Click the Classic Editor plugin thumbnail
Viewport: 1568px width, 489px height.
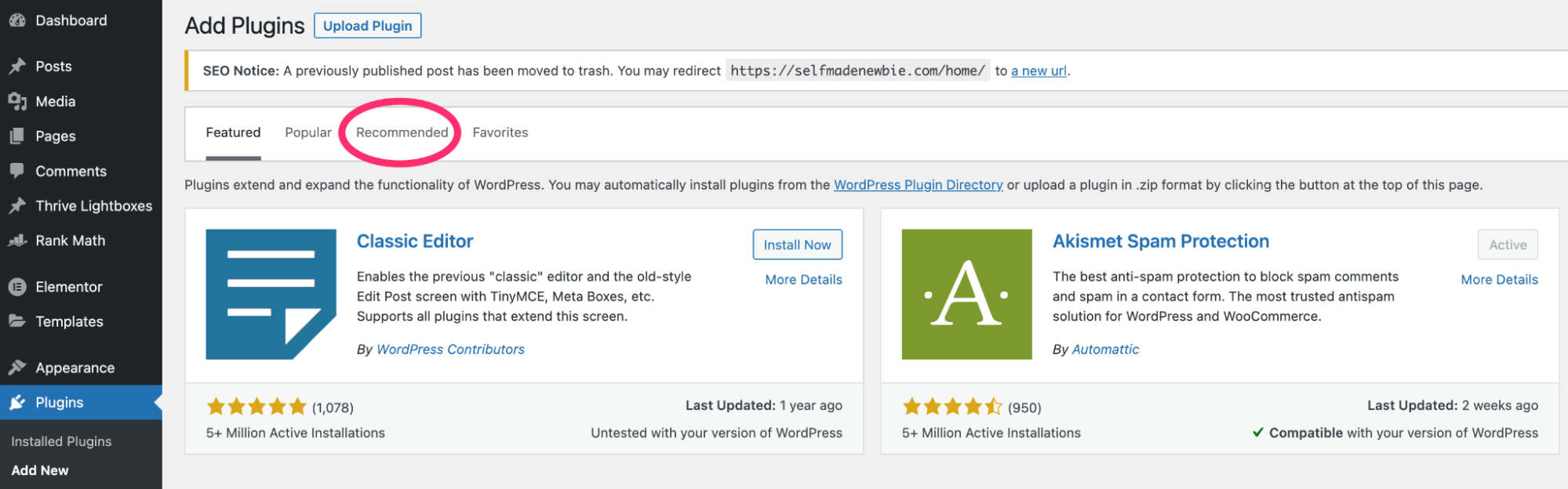coord(271,294)
